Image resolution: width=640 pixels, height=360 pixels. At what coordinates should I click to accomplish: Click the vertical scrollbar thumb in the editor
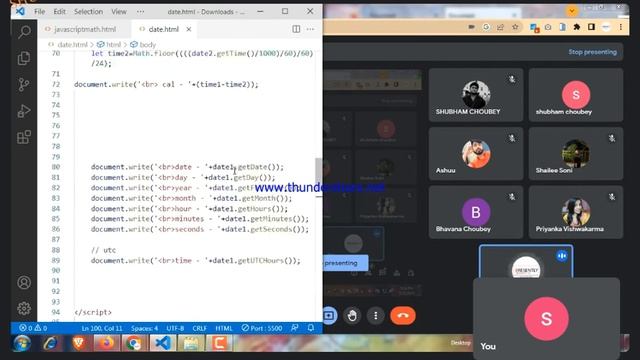319,173
